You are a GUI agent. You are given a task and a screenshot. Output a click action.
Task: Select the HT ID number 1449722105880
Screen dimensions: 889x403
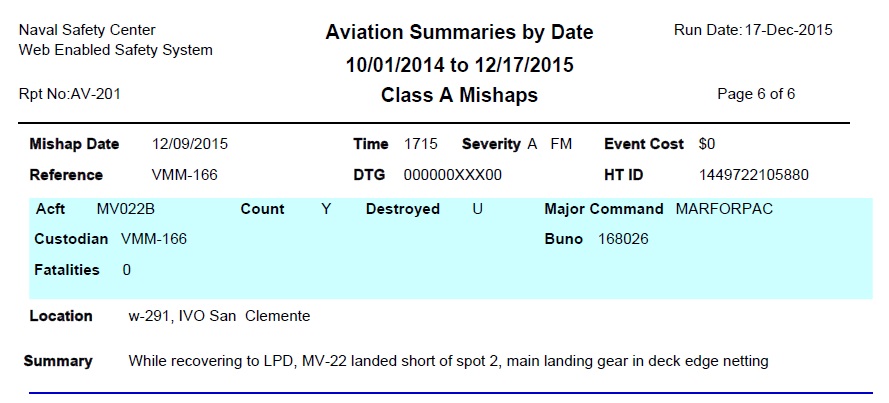click(754, 175)
